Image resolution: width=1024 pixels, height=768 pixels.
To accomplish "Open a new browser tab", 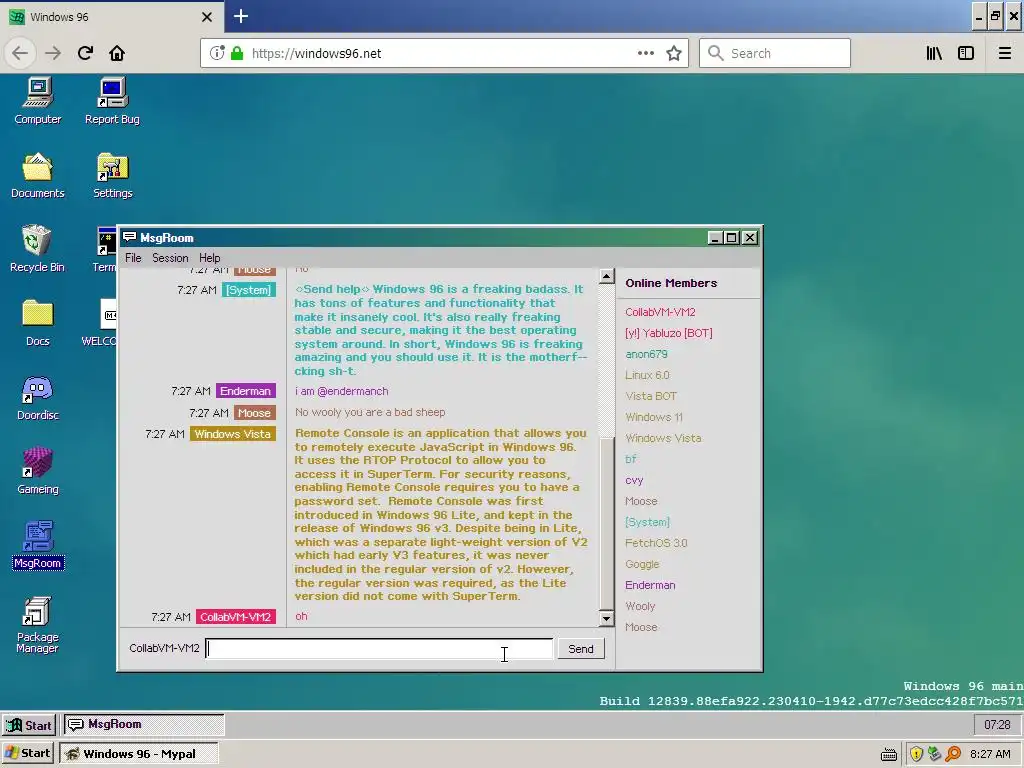I will coord(241,16).
